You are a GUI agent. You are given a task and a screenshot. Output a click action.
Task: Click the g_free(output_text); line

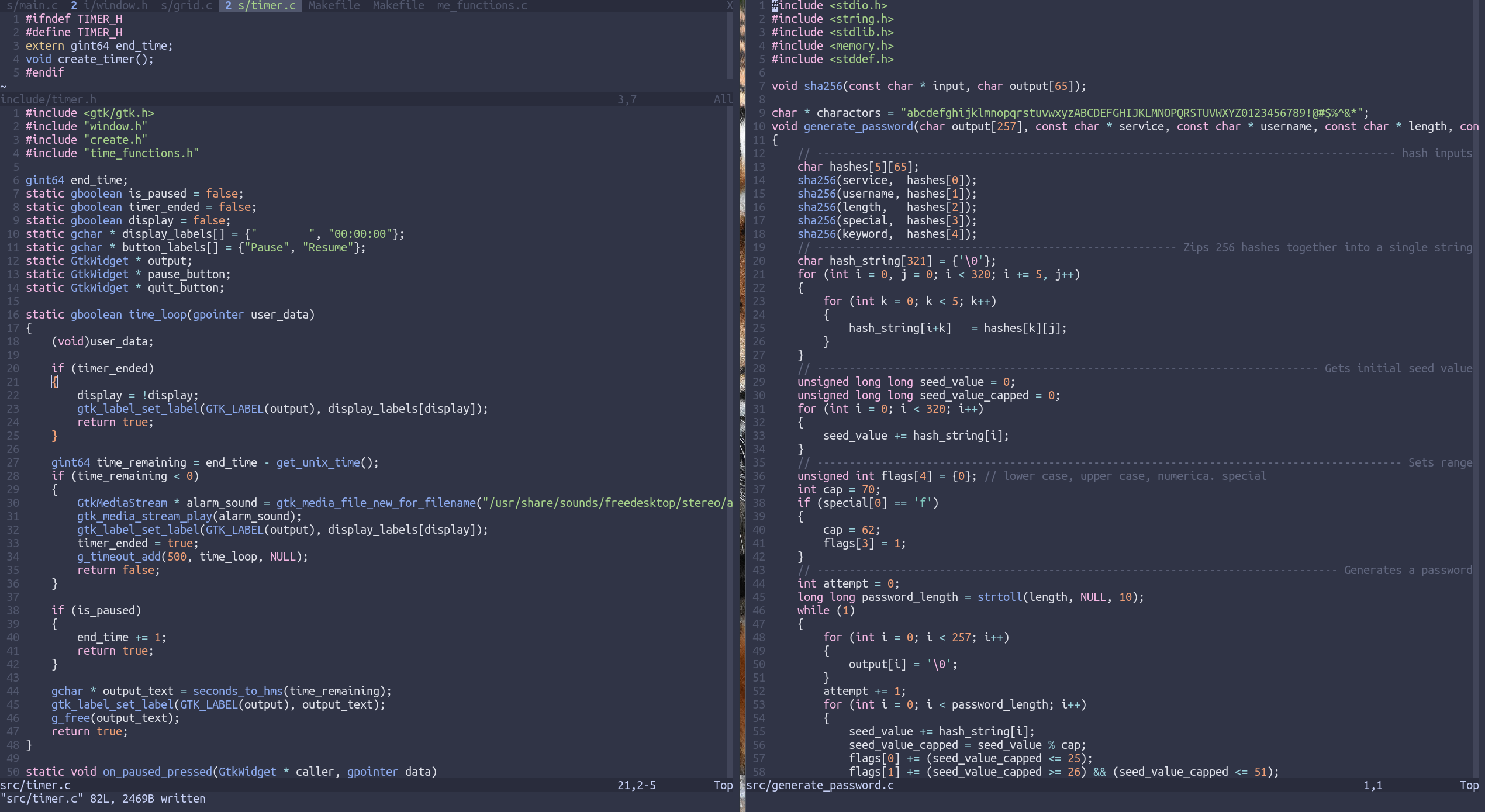pyautogui.click(x=115, y=718)
